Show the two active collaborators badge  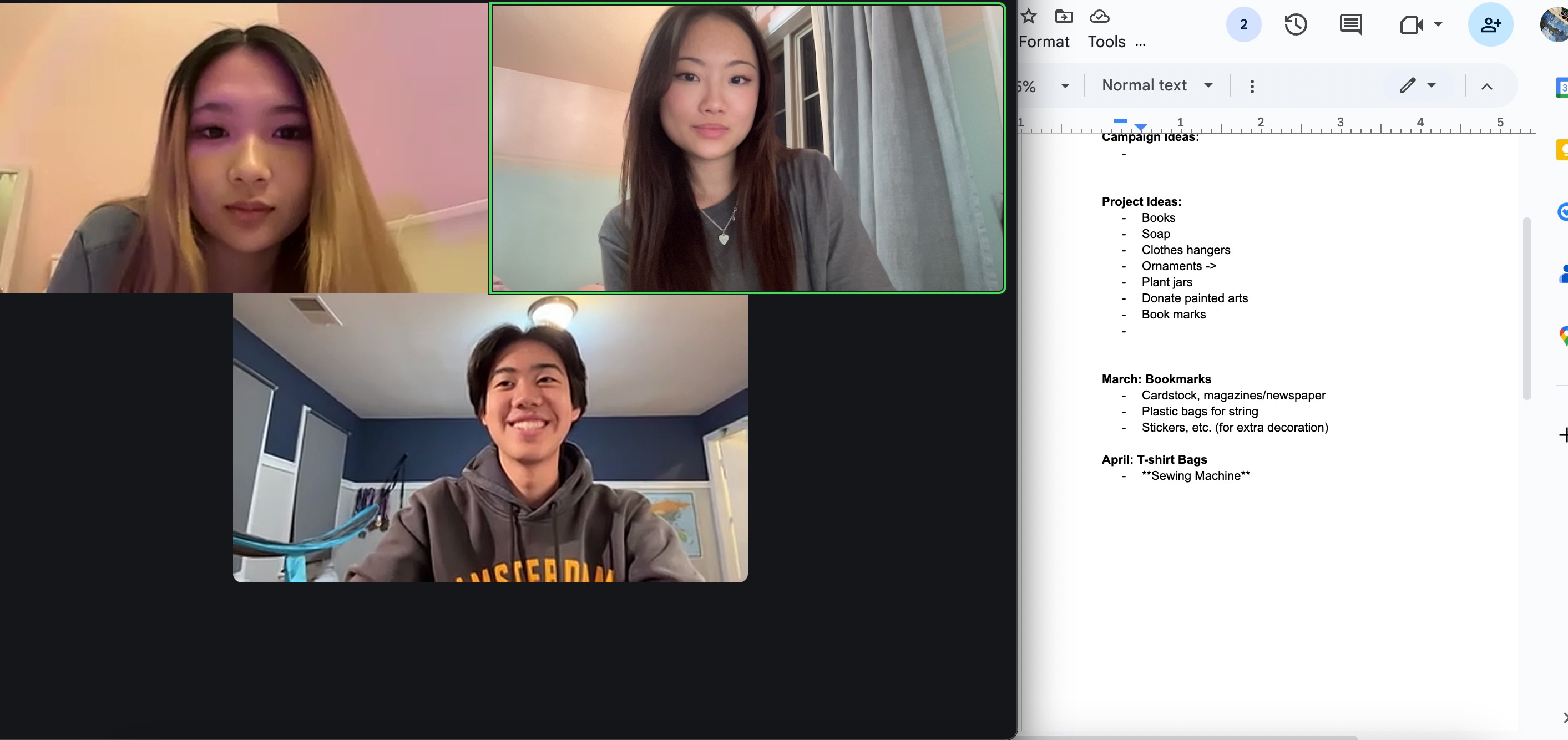point(1243,24)
